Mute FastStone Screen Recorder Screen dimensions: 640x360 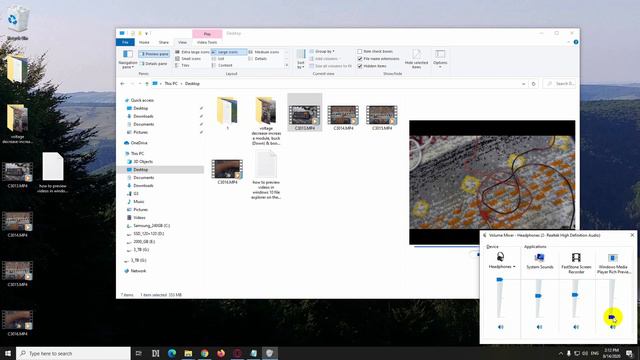click(576, 327)
